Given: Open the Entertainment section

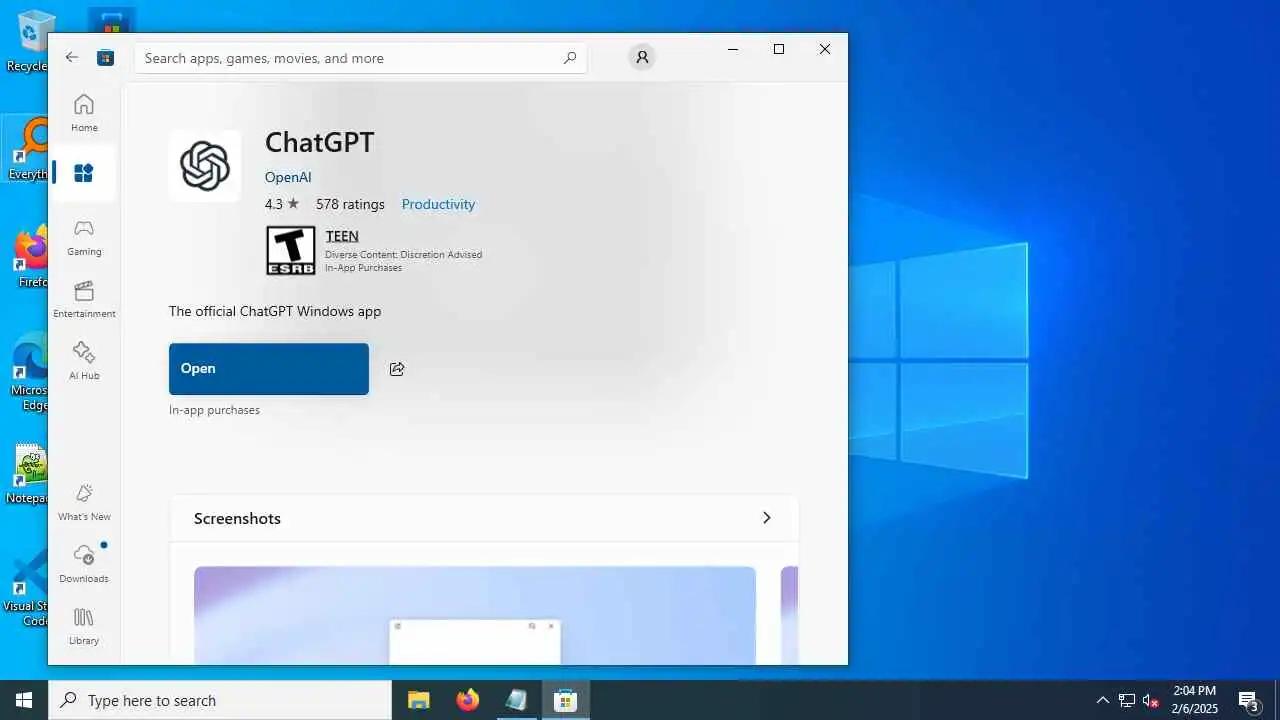Looking at the screenshot, I should tap(84, 298).
